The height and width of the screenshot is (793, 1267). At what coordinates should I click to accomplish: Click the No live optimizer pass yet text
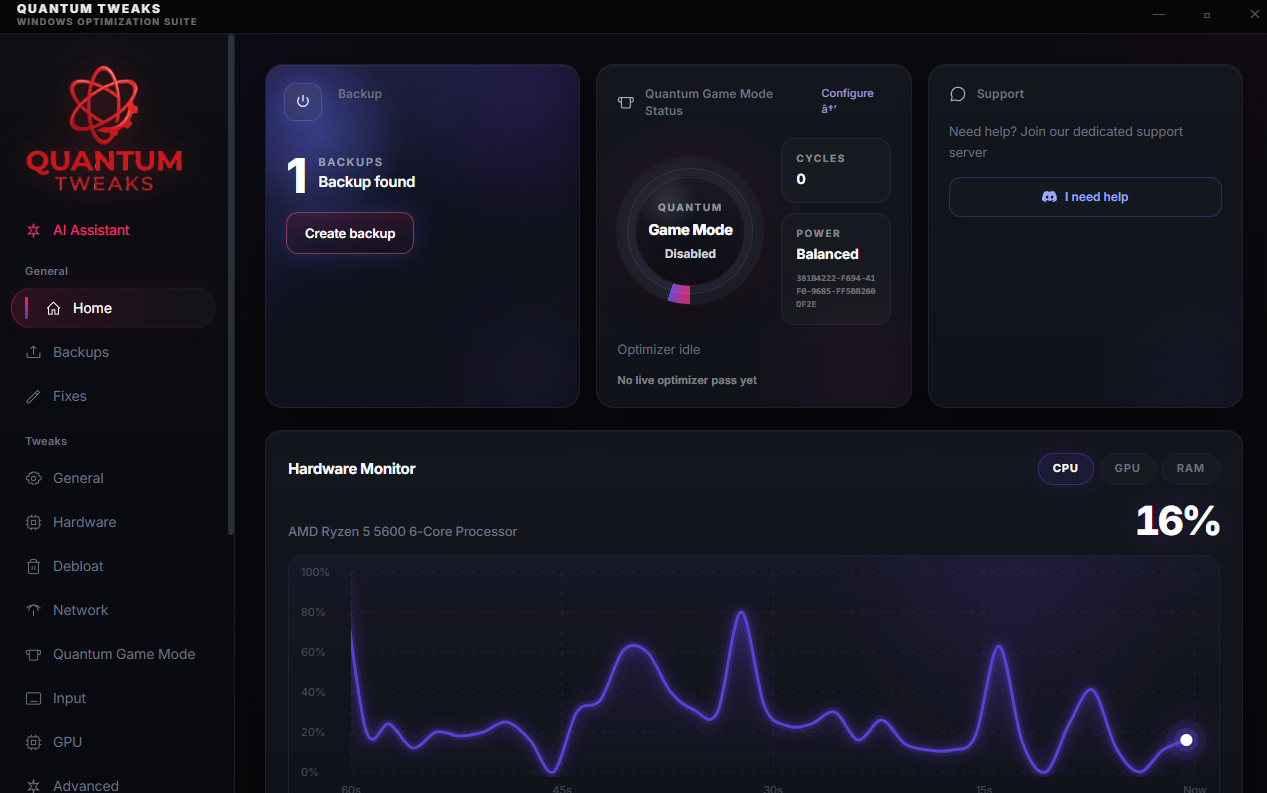pyautogui.click(x=687, y=381)
